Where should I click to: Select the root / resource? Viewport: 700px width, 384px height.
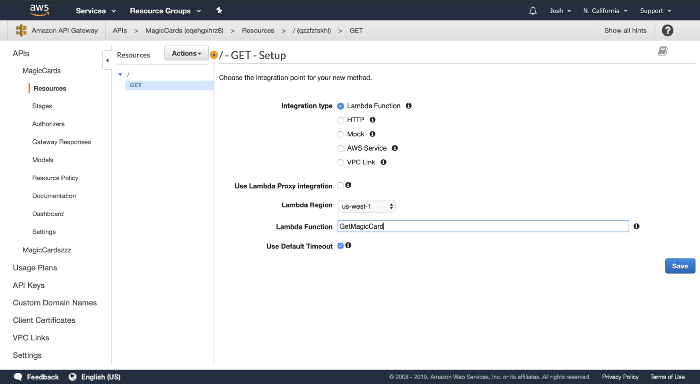[128, 74]
